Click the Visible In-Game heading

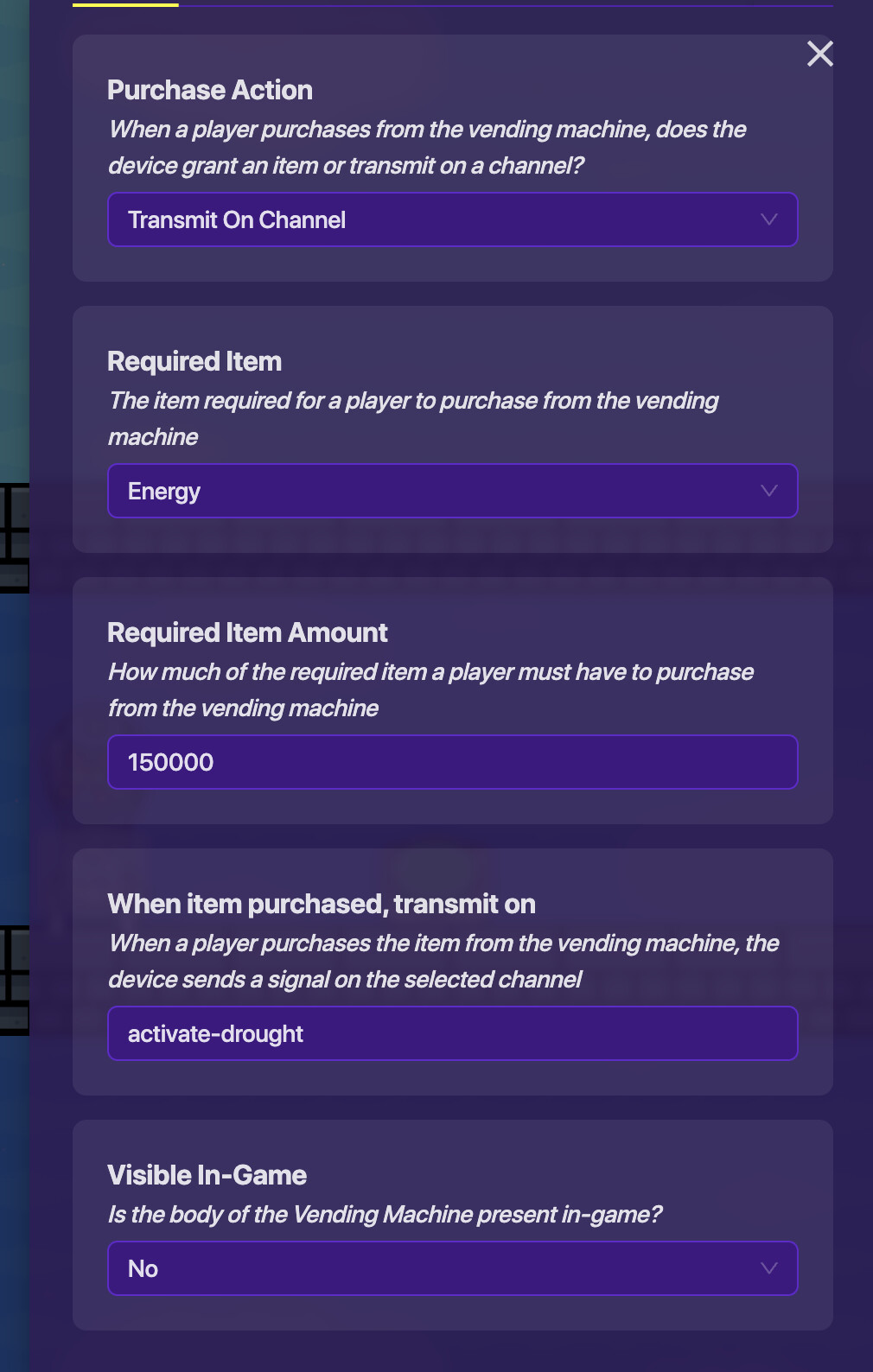click(207, 1175)
